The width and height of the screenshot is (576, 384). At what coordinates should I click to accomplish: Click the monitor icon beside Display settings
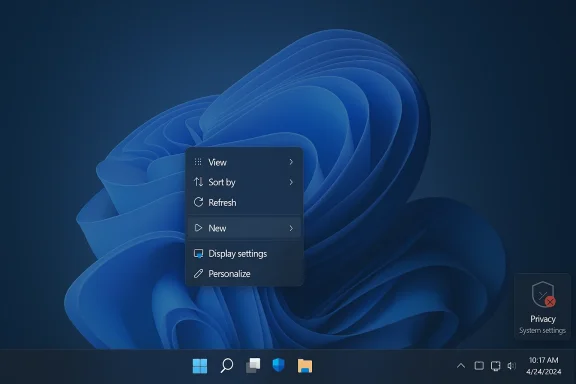tap(198, 254)
